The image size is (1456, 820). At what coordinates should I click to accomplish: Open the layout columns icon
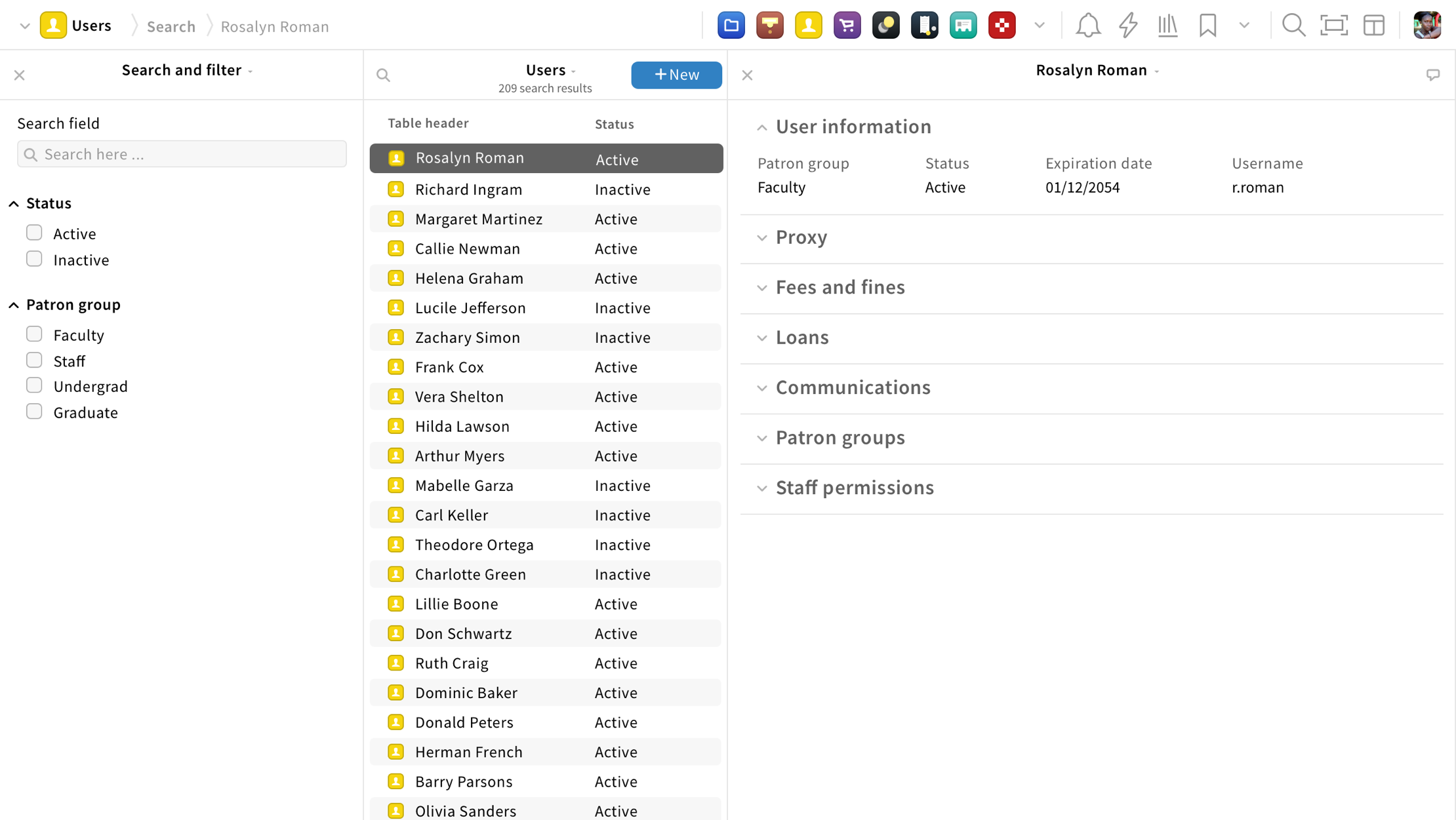pyautogui.click(x=1374, y=26)
